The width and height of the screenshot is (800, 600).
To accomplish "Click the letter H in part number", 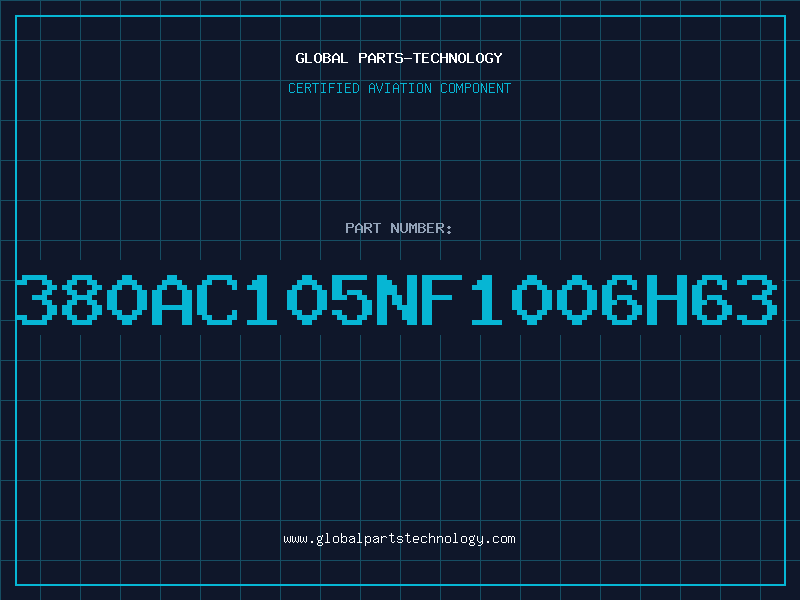I will (x=667, y=299).
